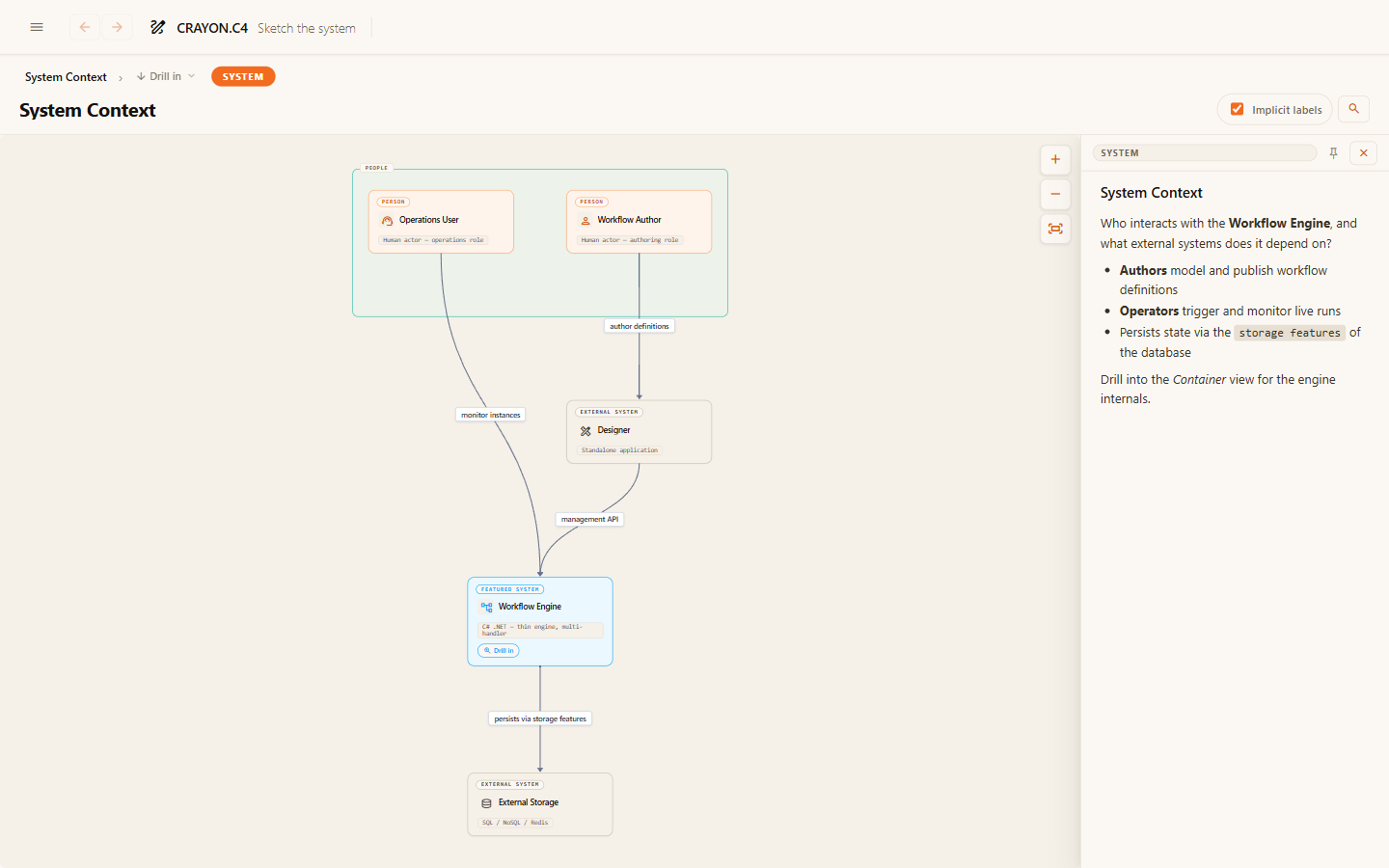The width and height of the screenshot is (1389, 868).
Task: Click the PEOPLE group label
Action: coord(377,168)
